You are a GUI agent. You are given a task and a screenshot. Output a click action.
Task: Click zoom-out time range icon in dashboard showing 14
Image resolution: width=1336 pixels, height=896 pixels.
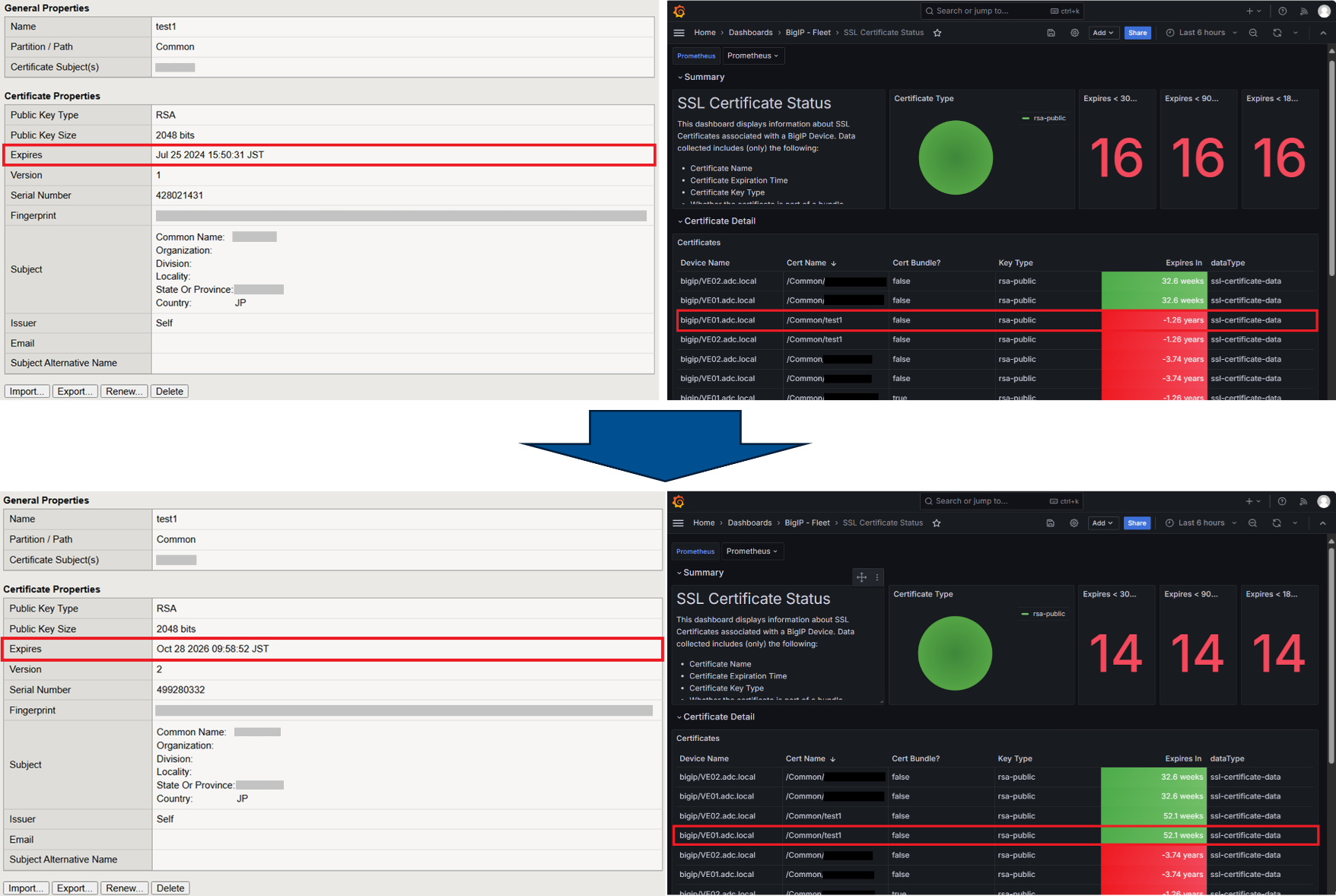point(1252,523)
